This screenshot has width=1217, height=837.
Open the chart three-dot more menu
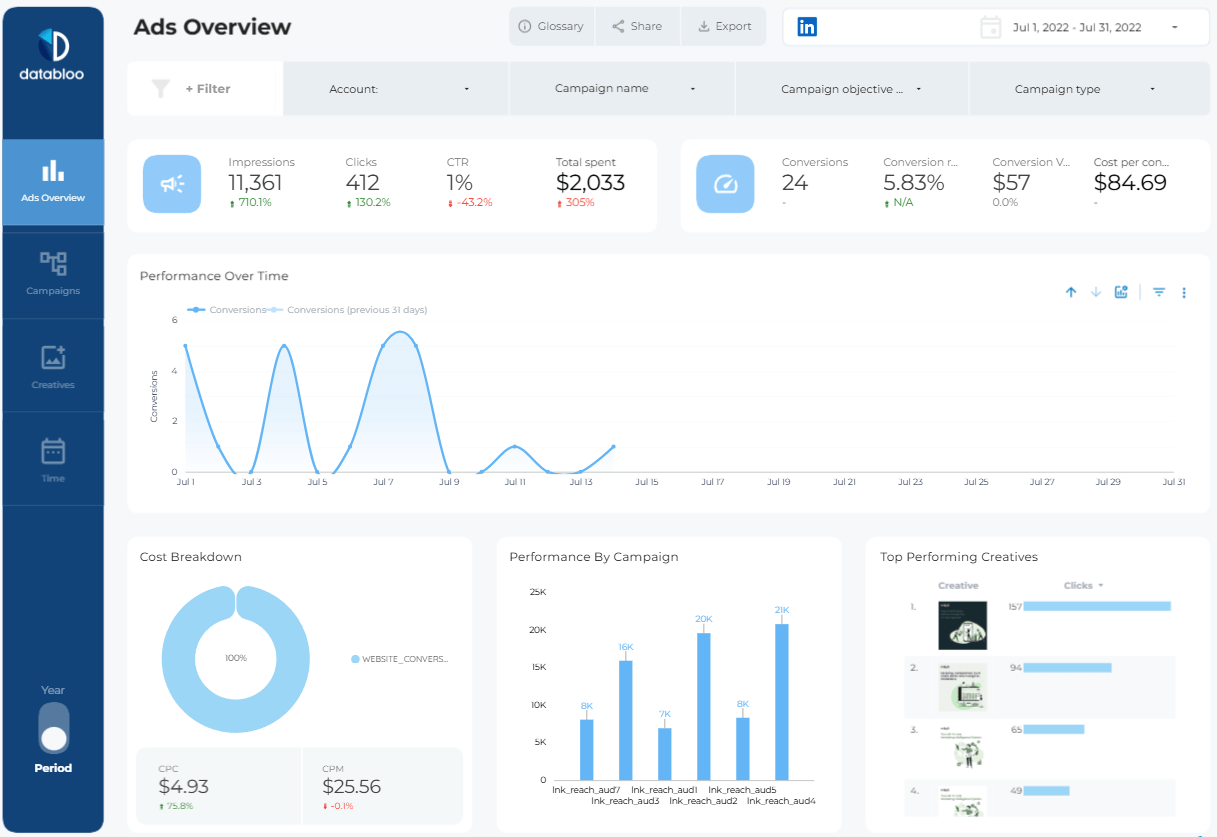click(x=1184, y=292)
